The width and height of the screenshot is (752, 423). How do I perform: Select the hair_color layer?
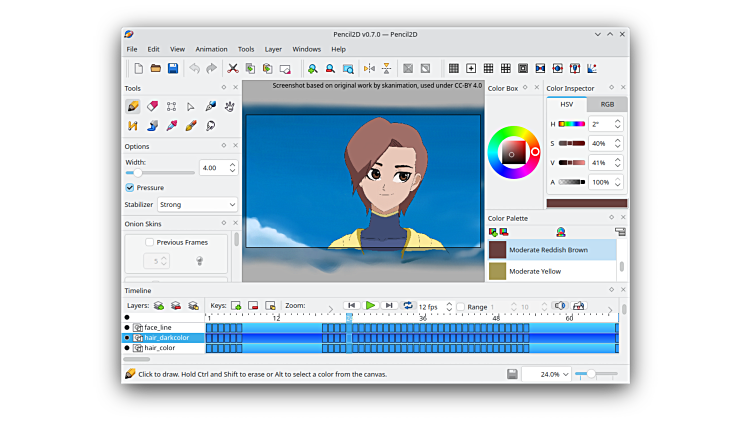click(160, 348)
